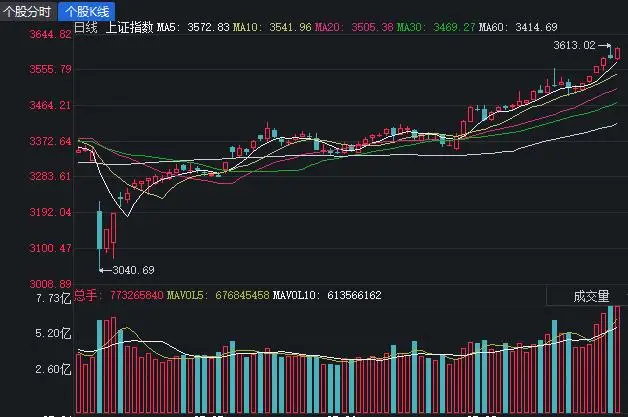Viewport: 628px width, 417px height.
Task: Click the 5.20亿 volume axis label
Action: [x=50, y=333]
